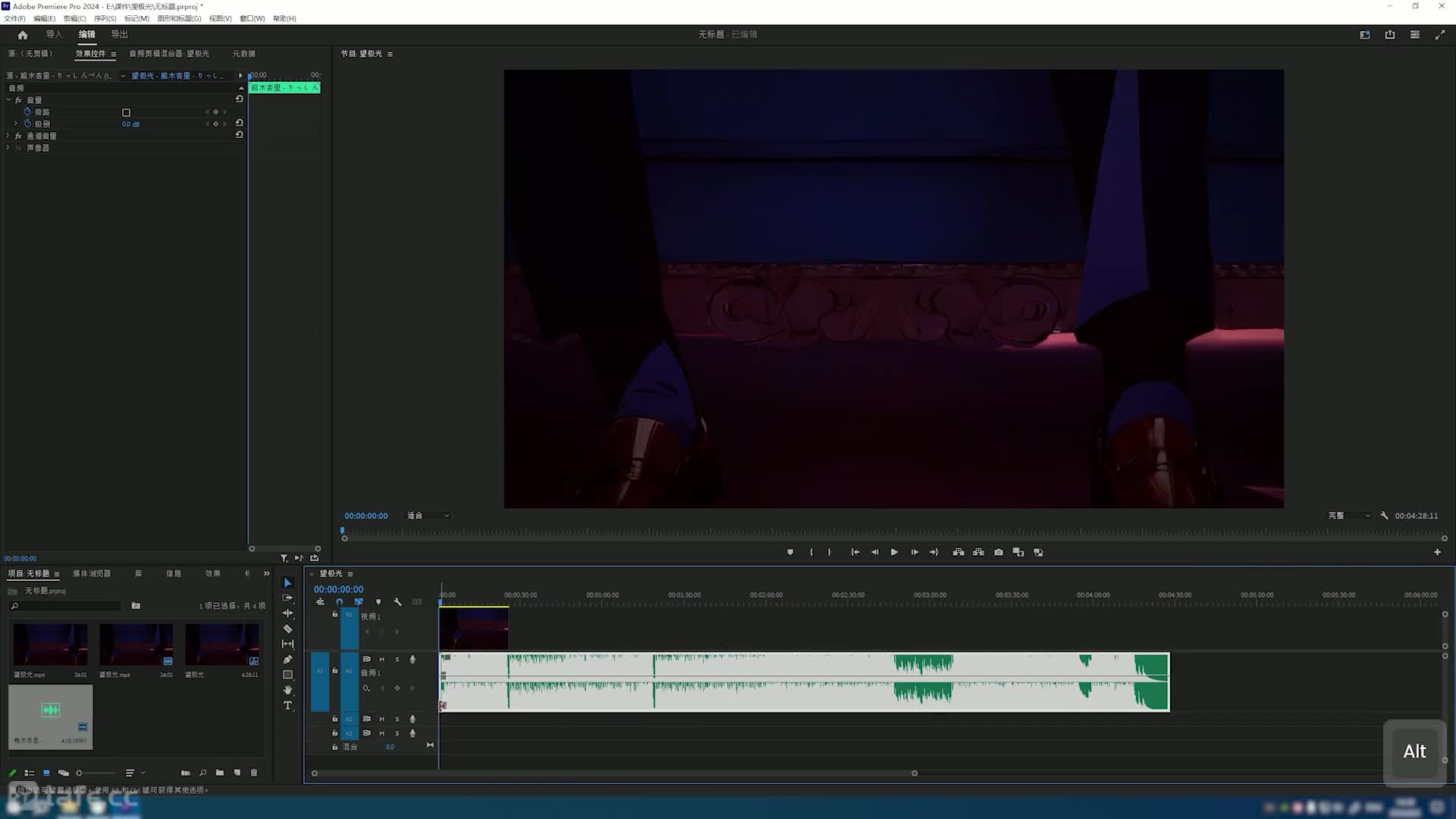Delete selected item with trash icon
This screenshot has height=819, width=1456.
254,773
